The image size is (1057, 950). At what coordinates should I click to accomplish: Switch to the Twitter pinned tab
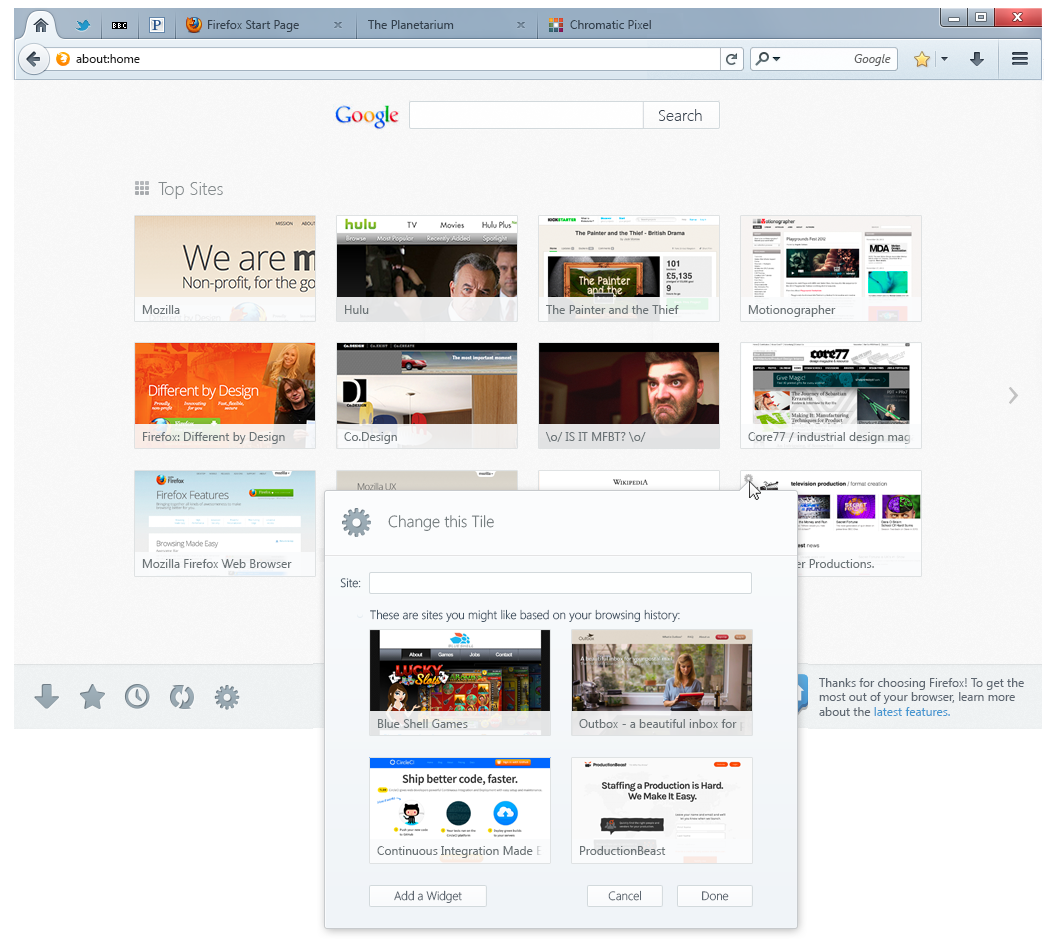pyautogui.click(x=83, y=26)
